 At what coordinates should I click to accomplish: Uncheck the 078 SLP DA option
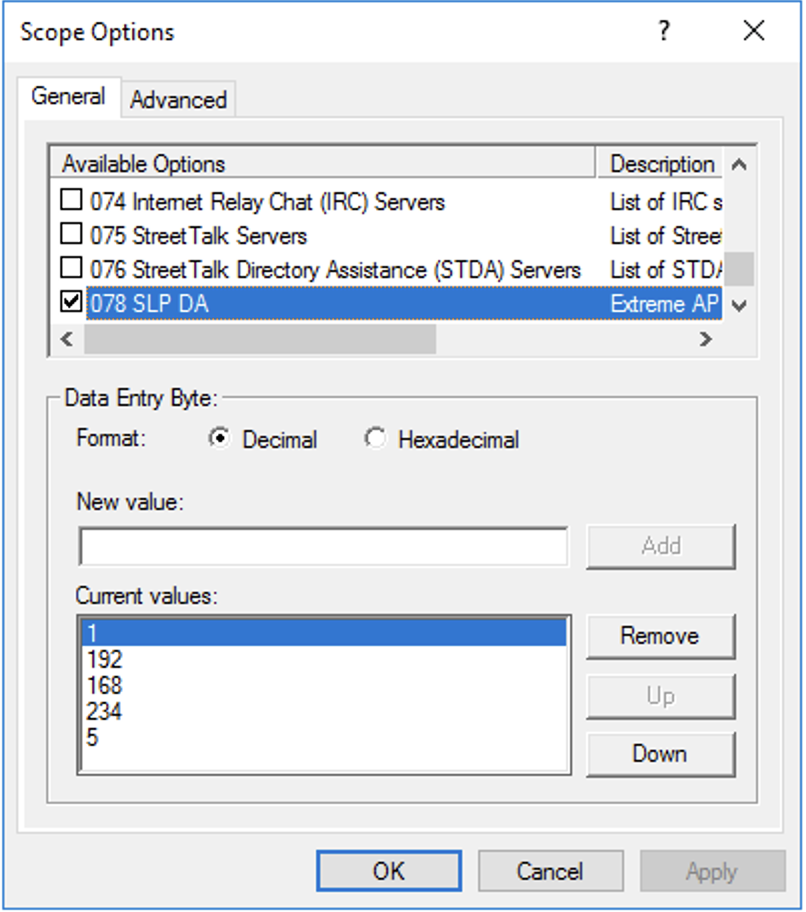[x=71, y=303]
